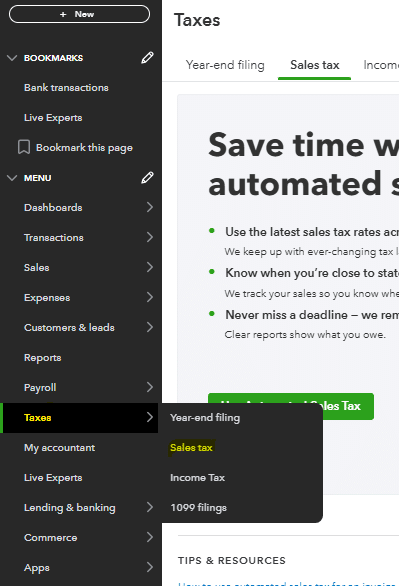This screenshot has height=586, width=399.
Task: Open the Sales menu item
Action: point(37,268)
